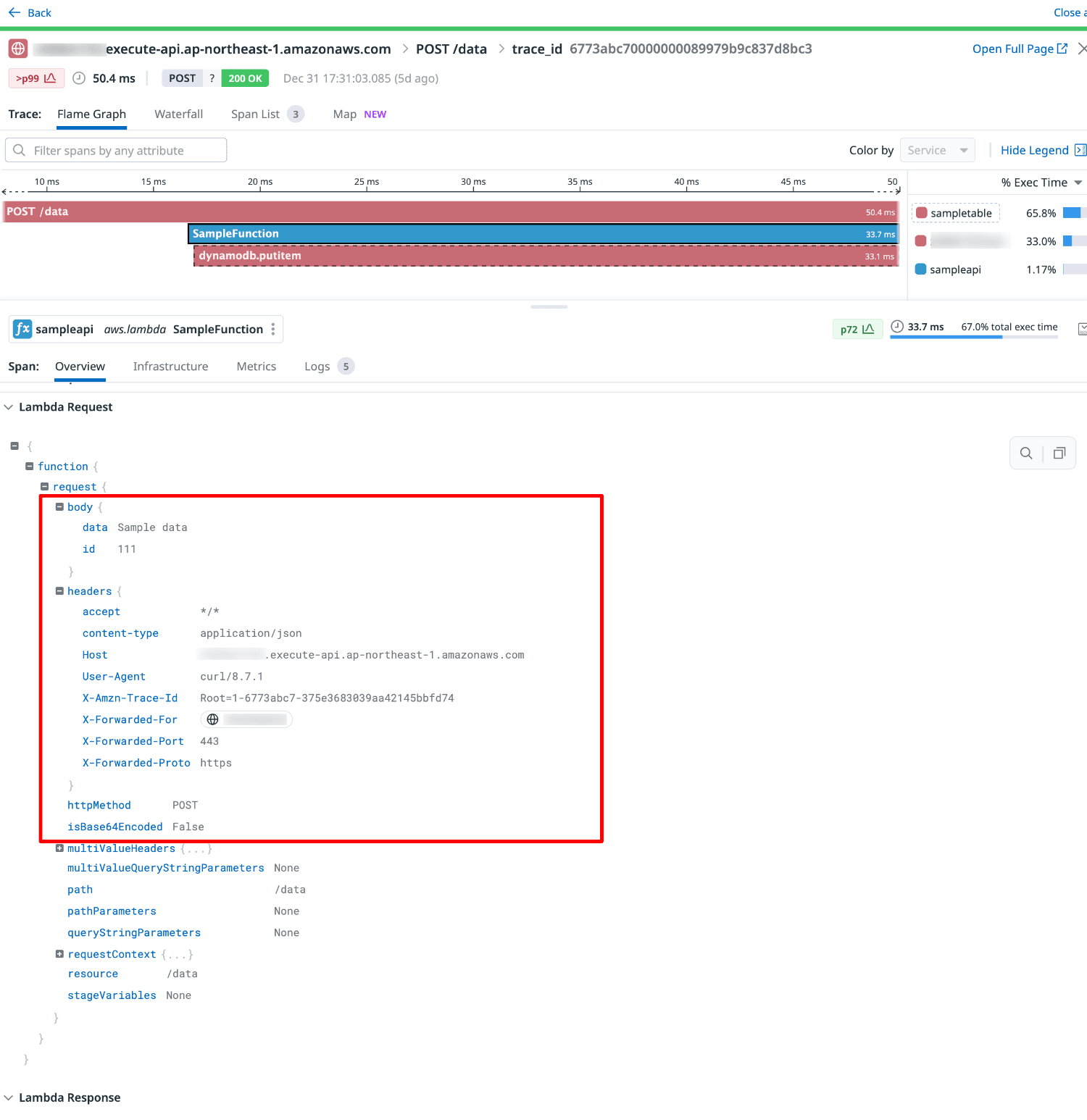Click the Filter spans input field

pyautogui.click(x=116, y=150)
